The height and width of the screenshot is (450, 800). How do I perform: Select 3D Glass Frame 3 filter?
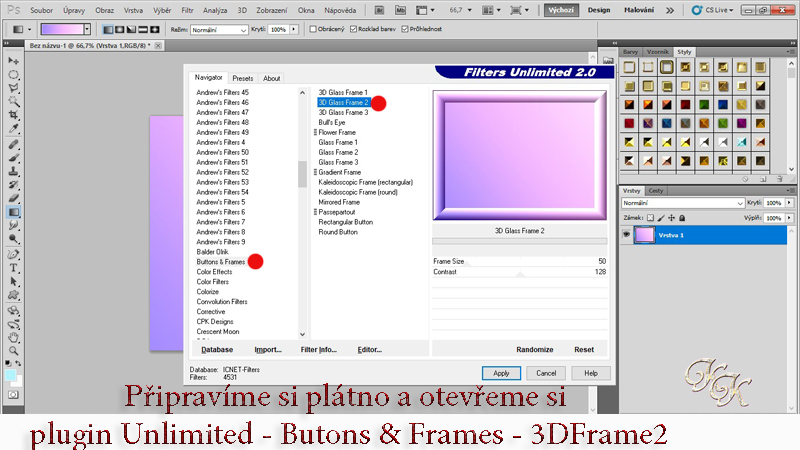pyautogui.click(x=343, y=112)
